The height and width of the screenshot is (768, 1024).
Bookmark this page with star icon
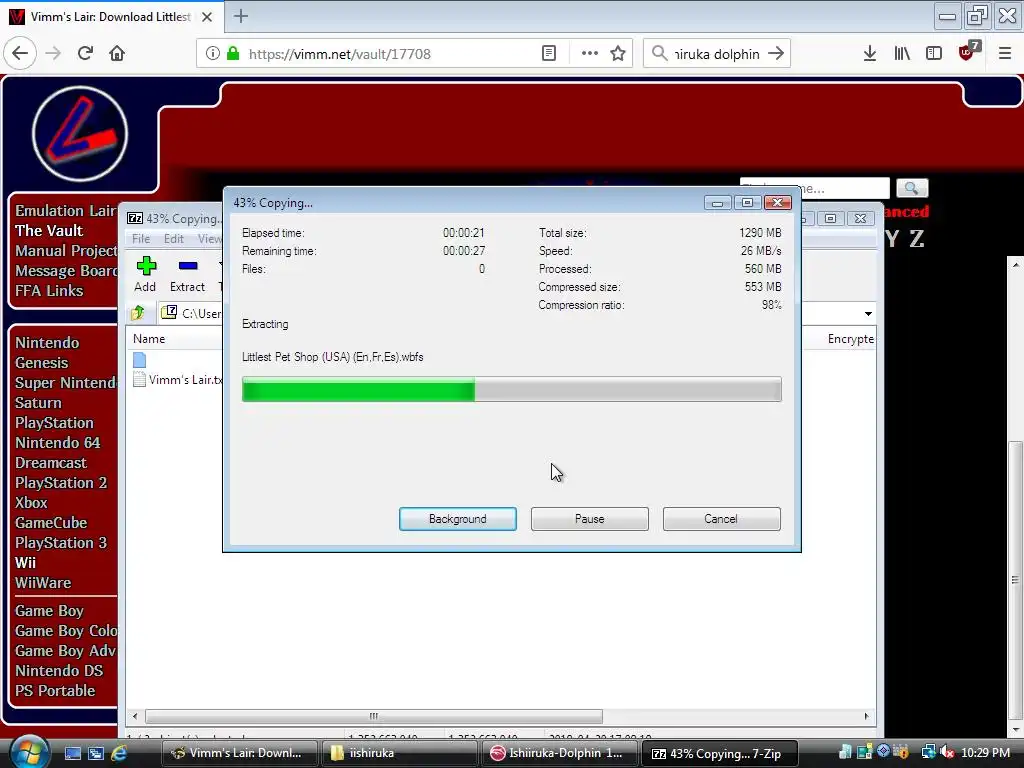click(x=618, y=54)
